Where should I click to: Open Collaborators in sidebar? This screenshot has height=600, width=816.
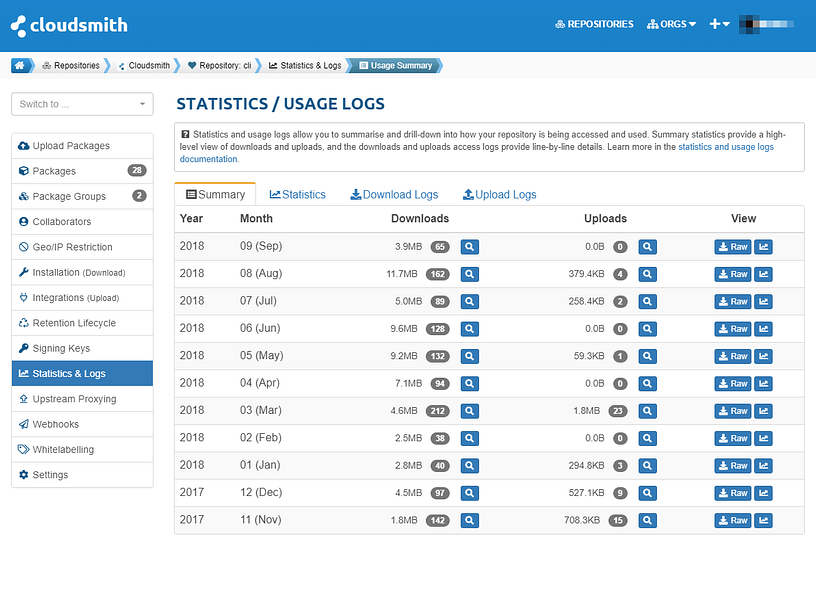(82, 222)
